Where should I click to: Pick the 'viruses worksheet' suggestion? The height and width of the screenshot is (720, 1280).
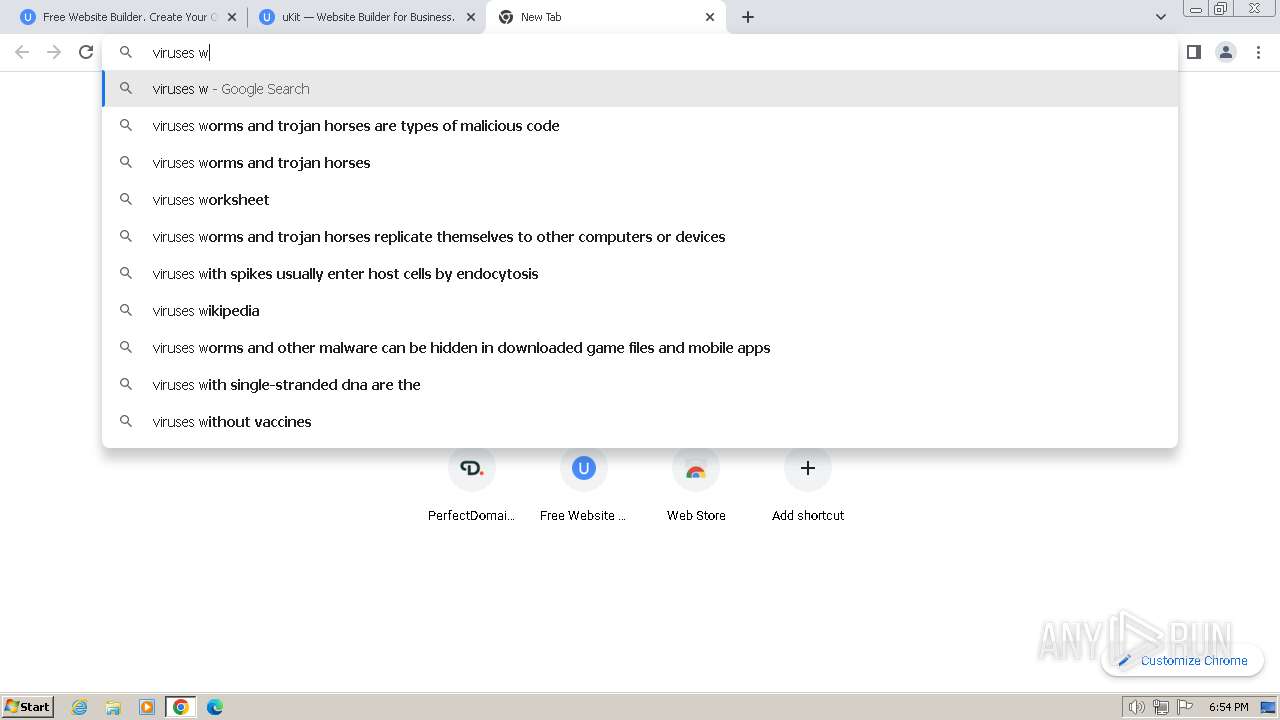(x=640, y=200)
